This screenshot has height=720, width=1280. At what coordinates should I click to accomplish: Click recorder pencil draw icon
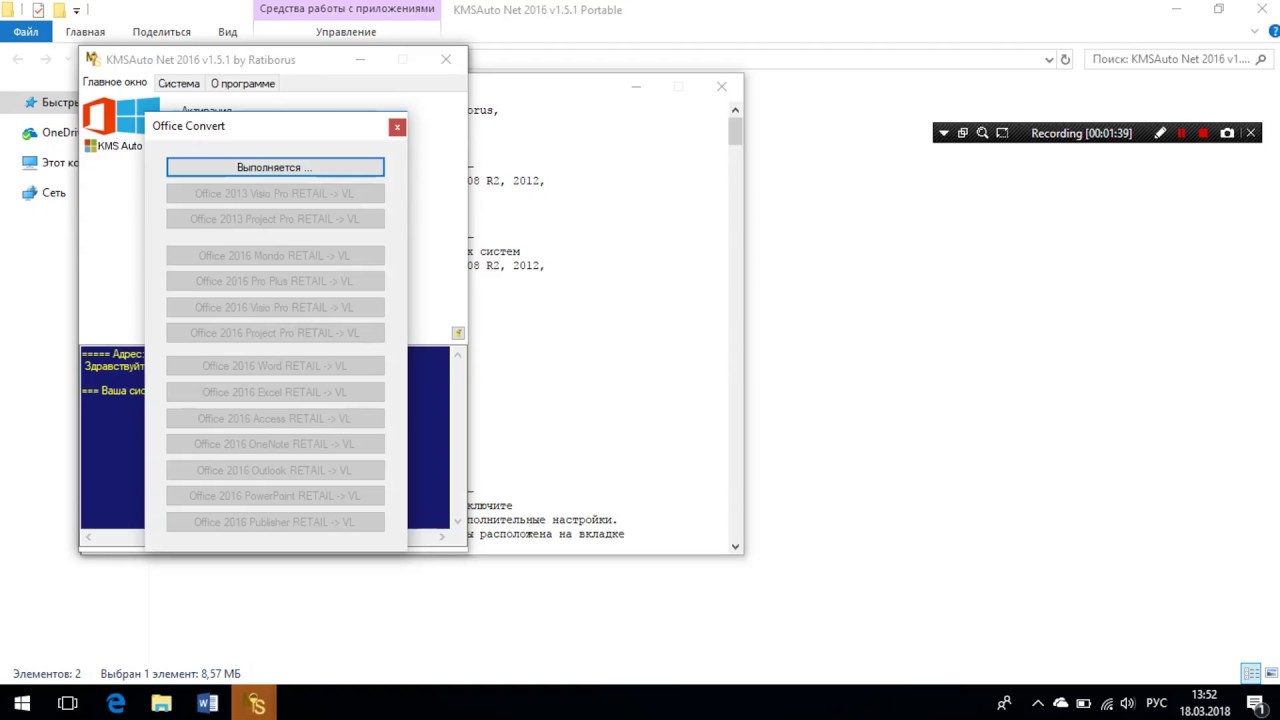point(1160,133)
